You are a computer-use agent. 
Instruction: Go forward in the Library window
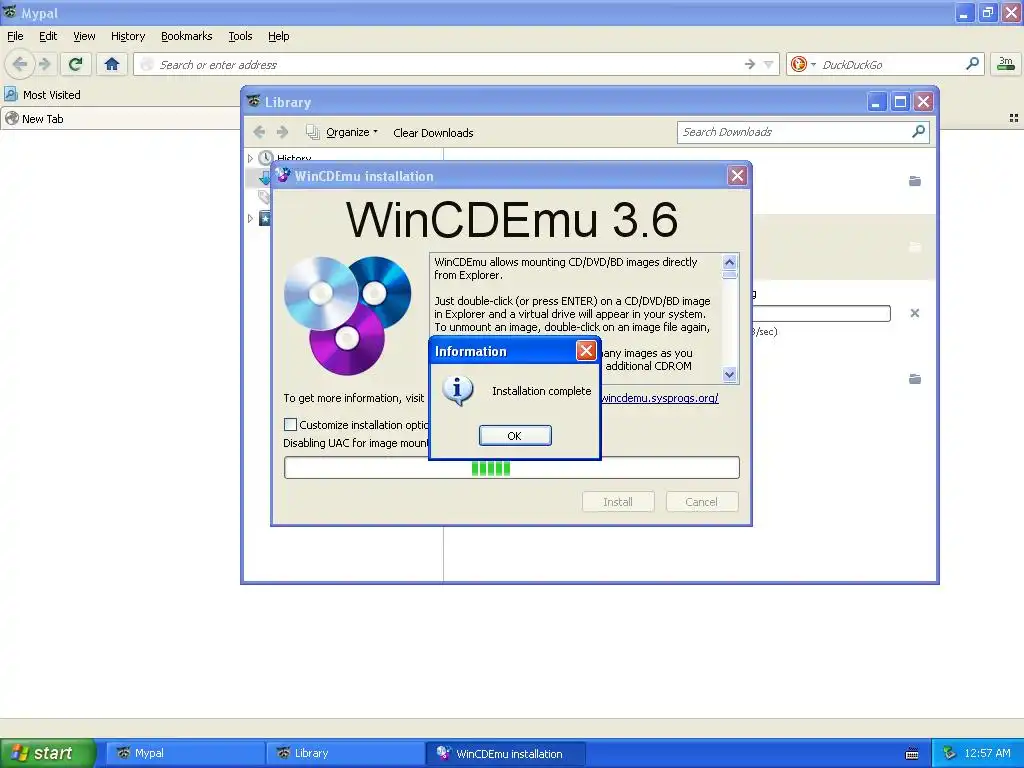click(283, 132)
